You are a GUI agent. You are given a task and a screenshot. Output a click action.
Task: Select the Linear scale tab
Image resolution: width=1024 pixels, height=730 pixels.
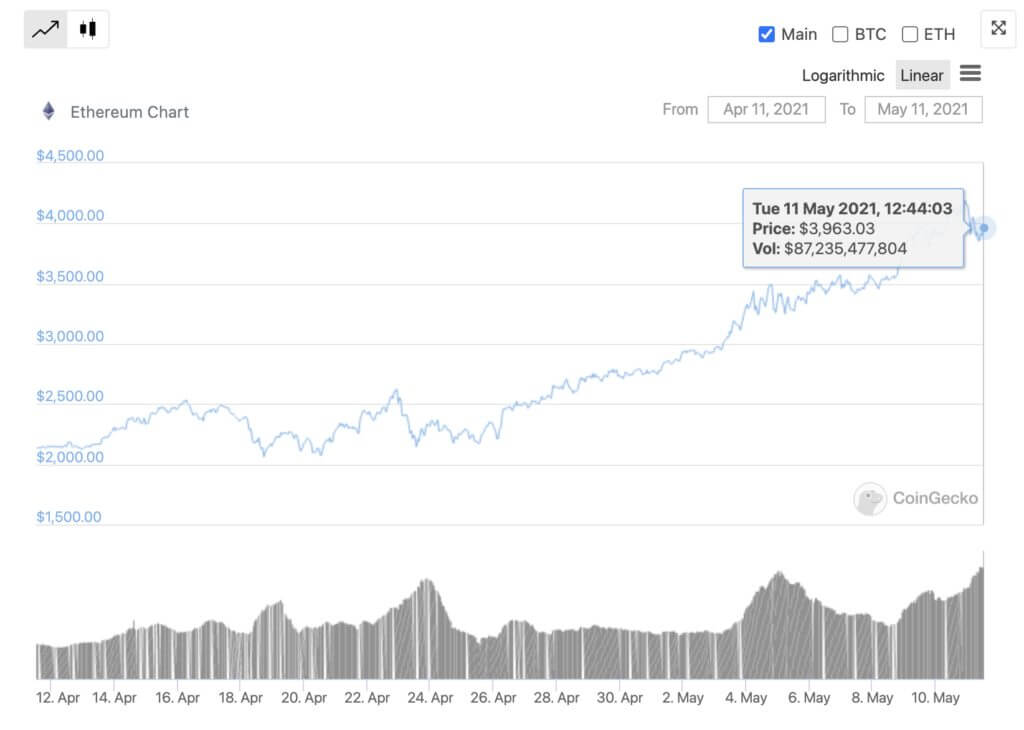point(921,75)
